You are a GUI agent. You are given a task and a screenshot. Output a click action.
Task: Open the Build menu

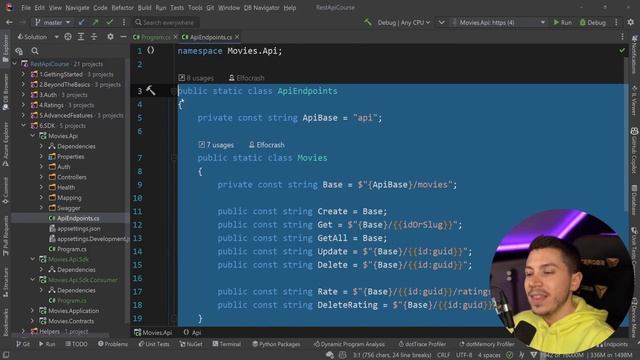[x=144, y=8]
